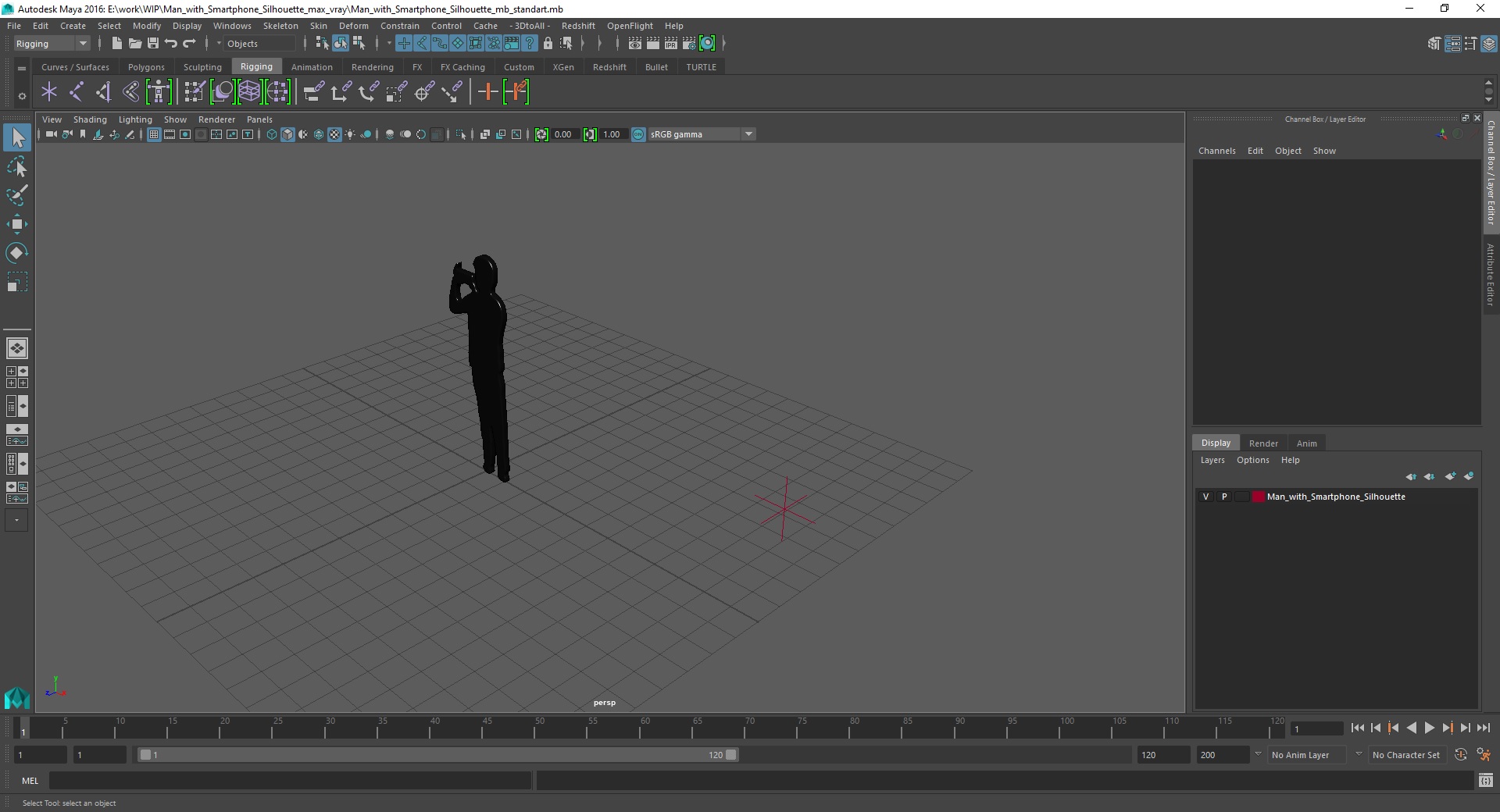Create a new empty display layer
The image size is (1500, 812).
[1451, 476]
